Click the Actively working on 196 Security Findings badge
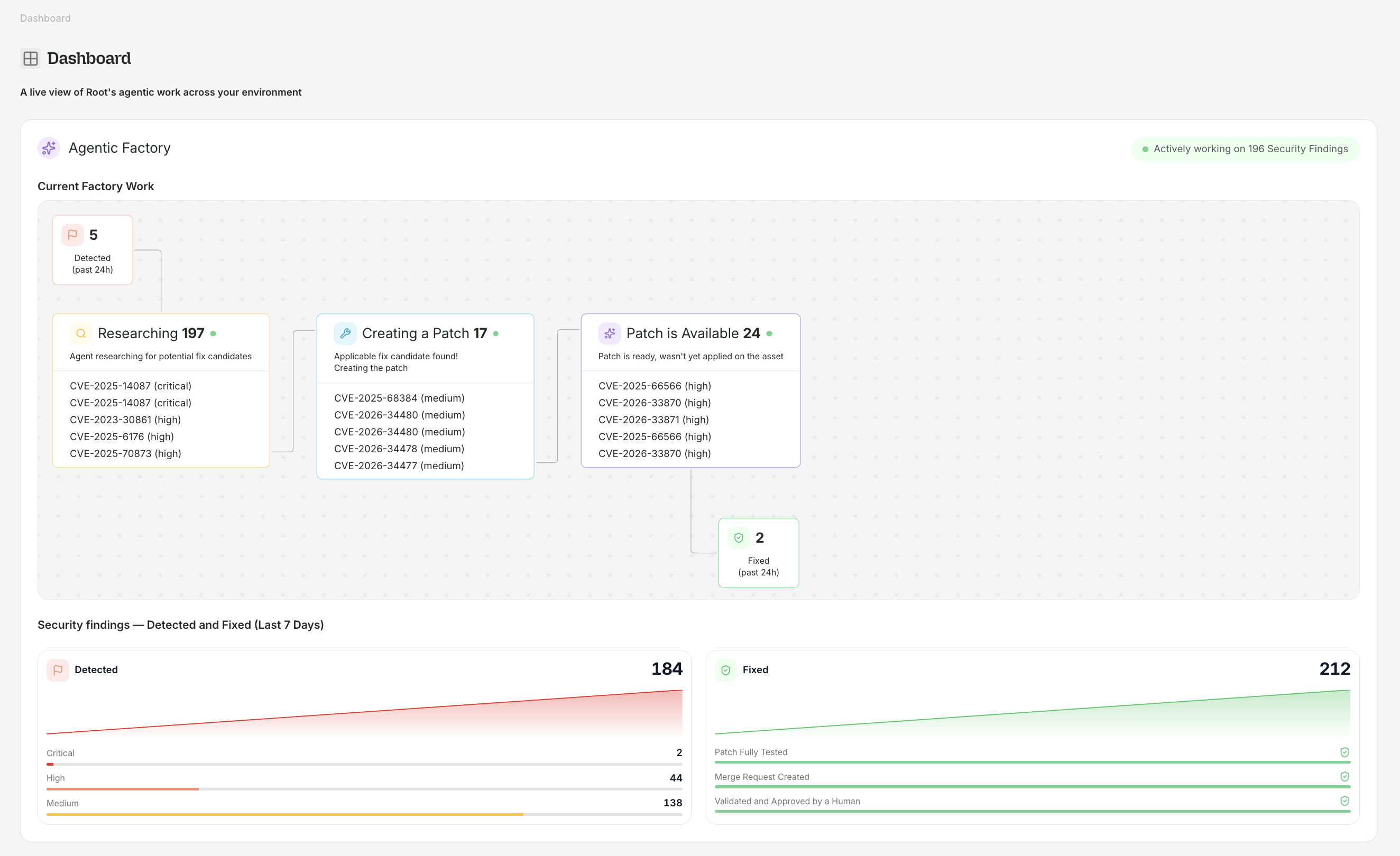The width and height of the screenshot is (1400, 856). pos(1246,149)
